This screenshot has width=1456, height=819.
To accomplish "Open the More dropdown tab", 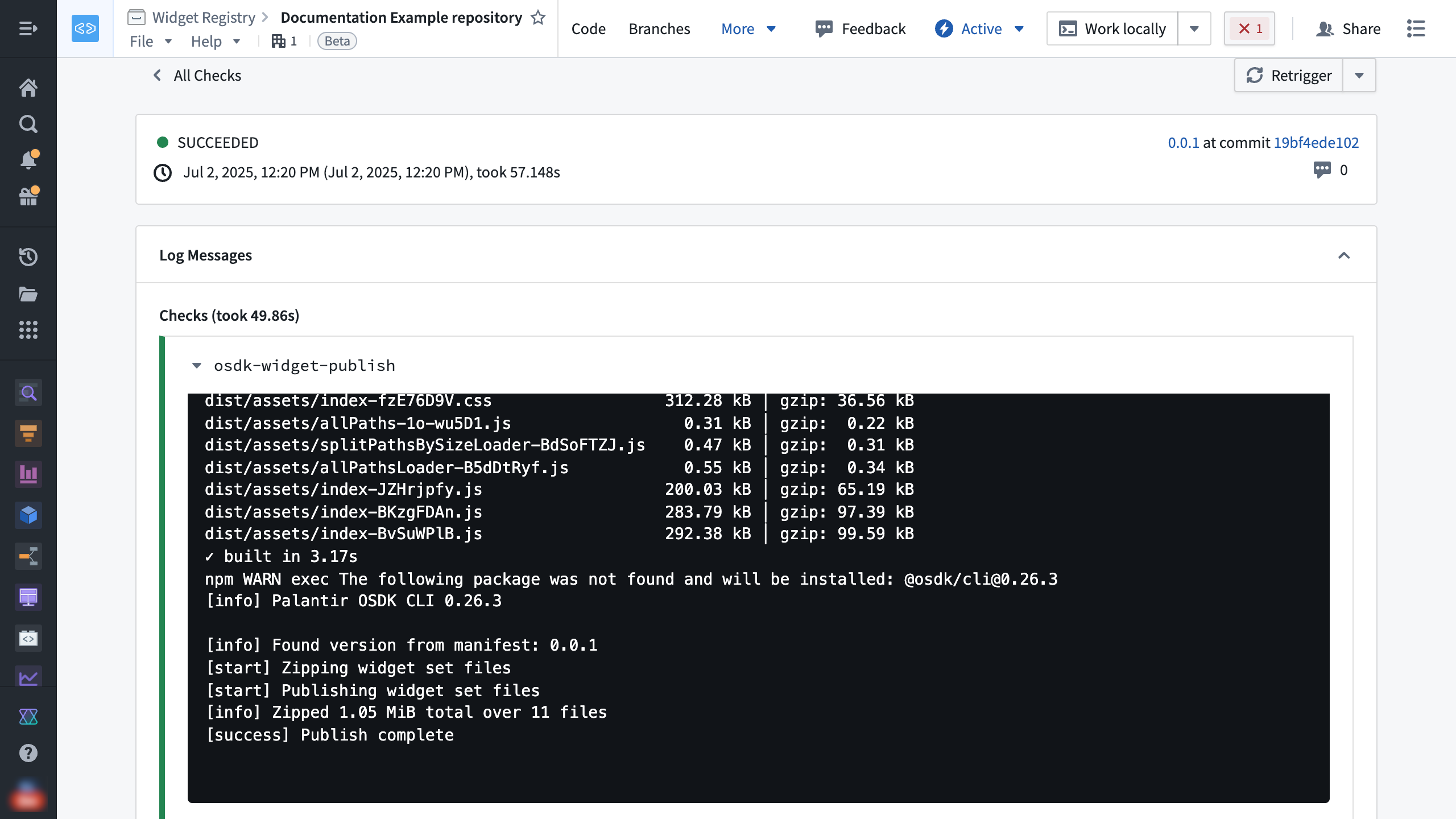I will pyautogui.click(x=748, y=28).
